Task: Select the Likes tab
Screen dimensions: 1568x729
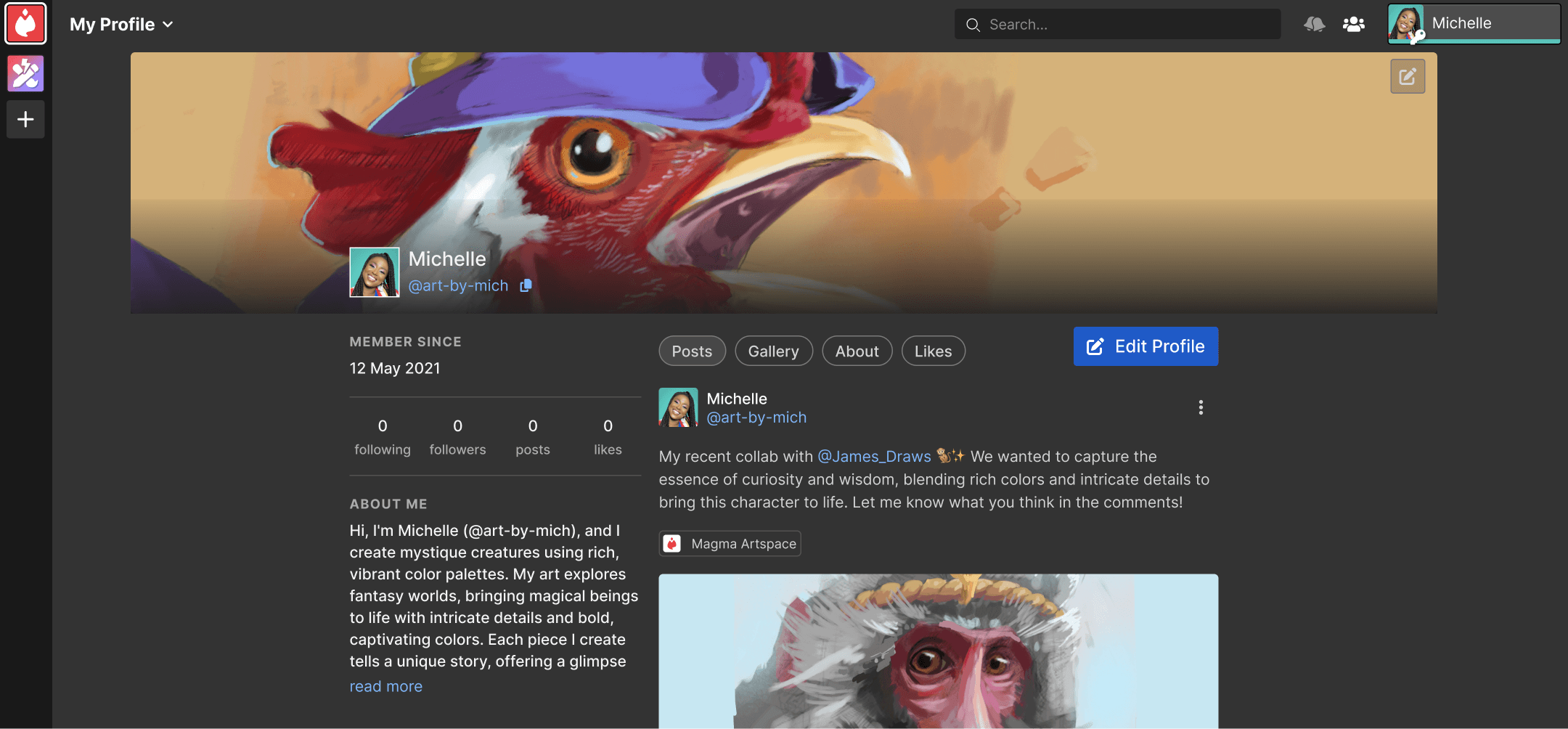Action: tap(933, 351)
